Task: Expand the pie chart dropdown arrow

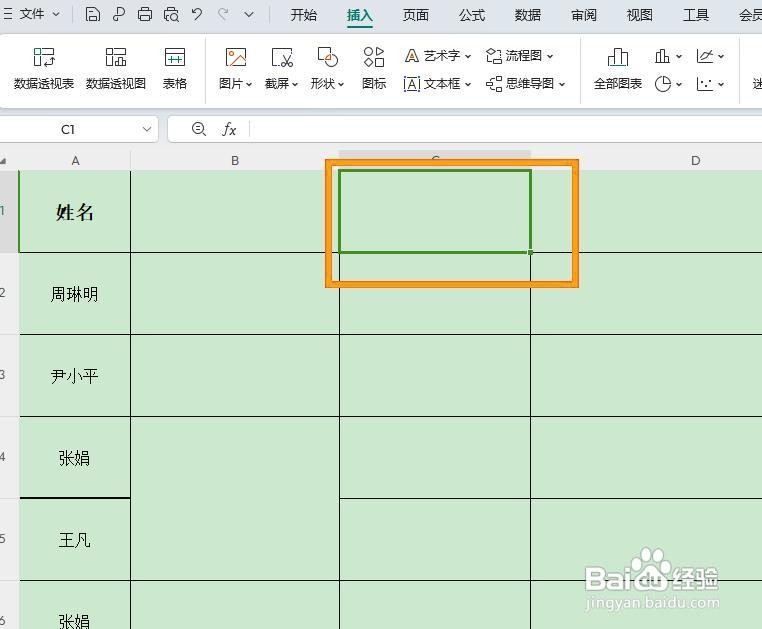Action: [679, 85]
